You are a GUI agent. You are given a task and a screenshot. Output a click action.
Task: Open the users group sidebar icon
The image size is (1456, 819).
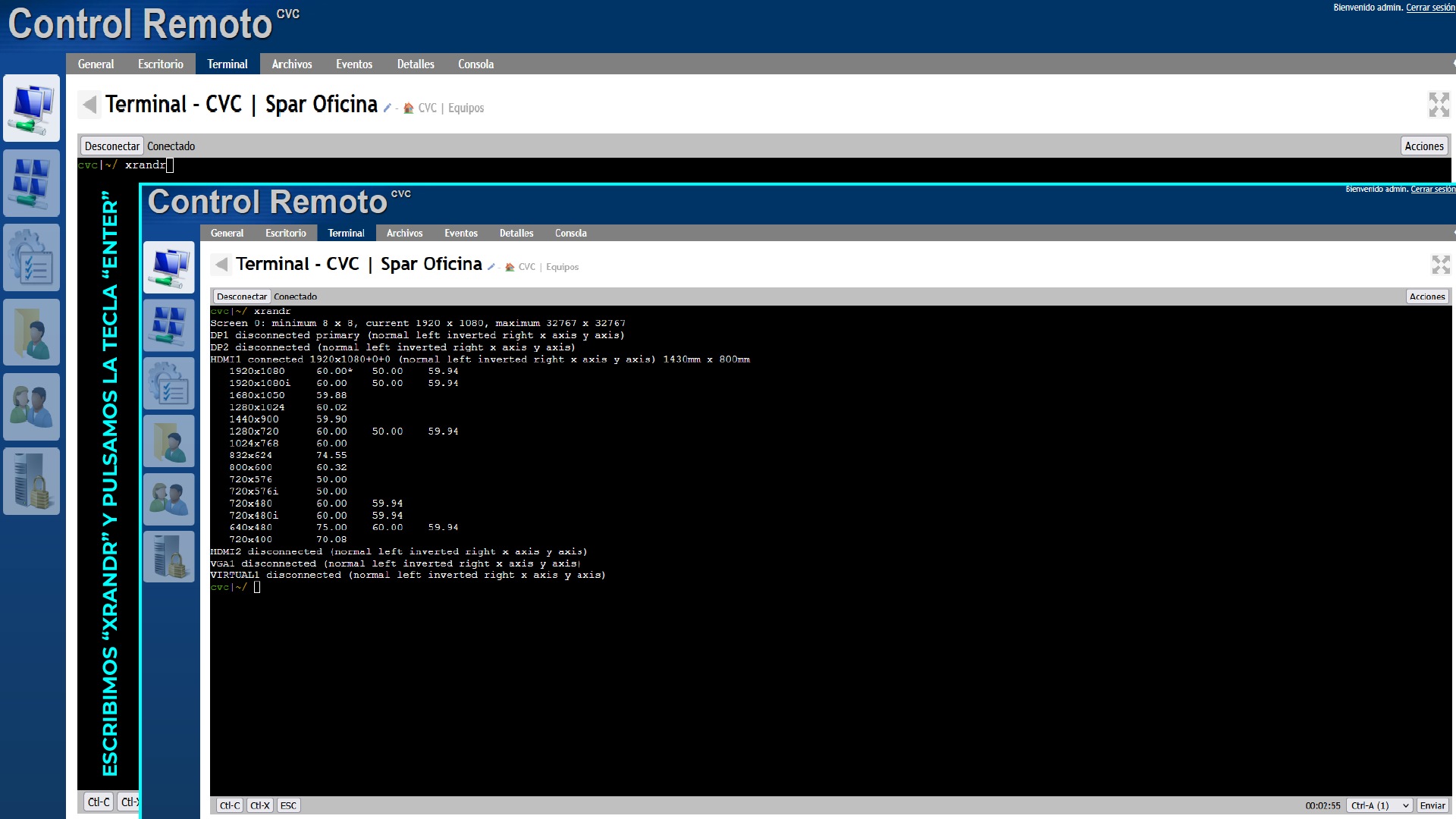click(31, 406)
